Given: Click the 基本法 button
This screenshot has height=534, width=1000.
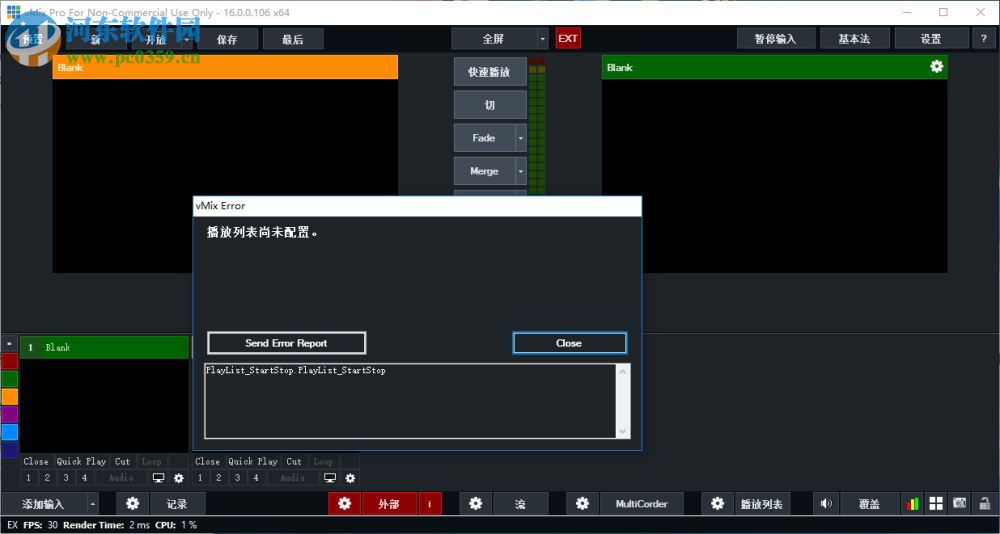Looking at the screenshot, I should point(854,39).
